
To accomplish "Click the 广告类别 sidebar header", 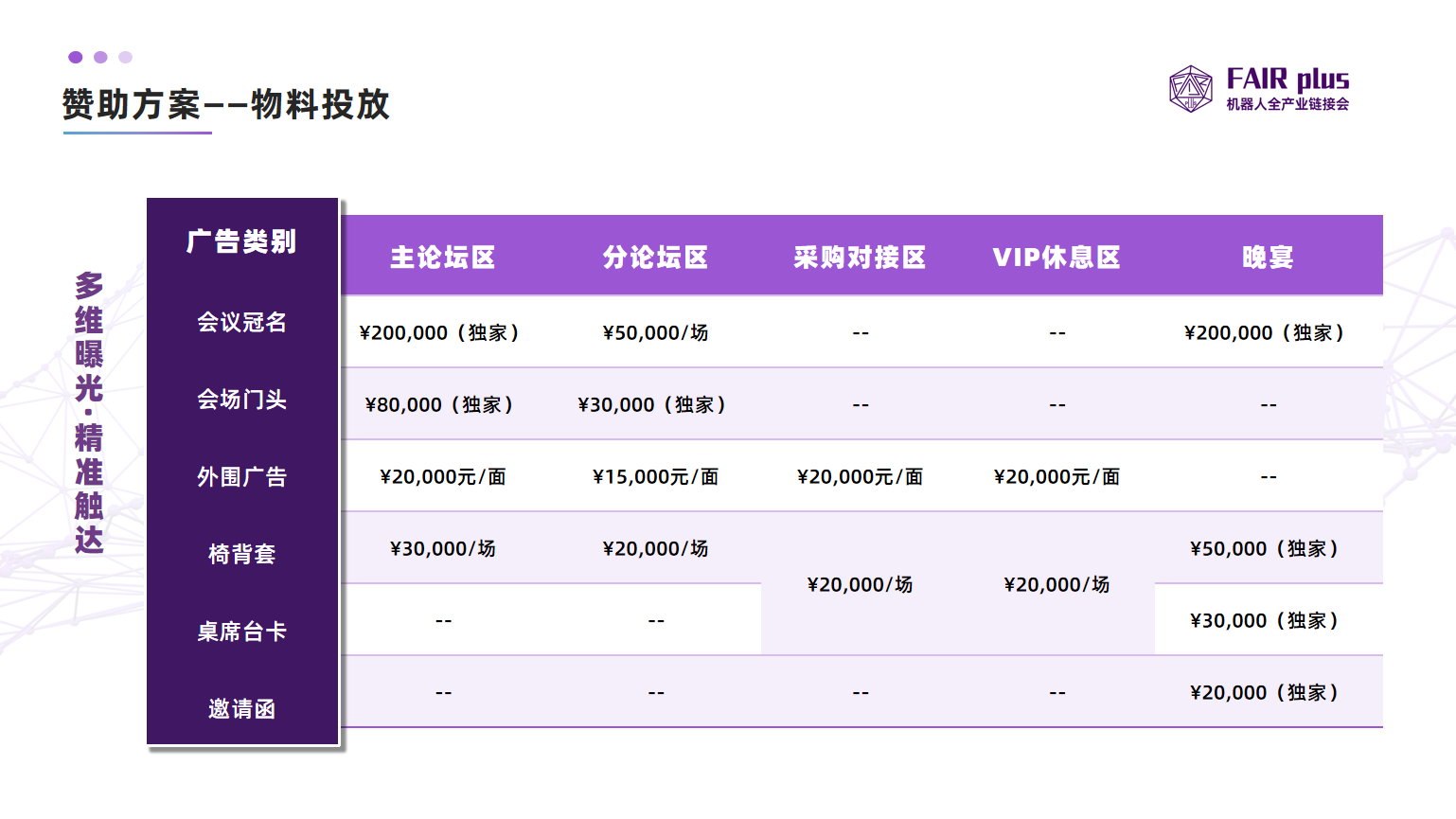I will (x=242, y=241).
